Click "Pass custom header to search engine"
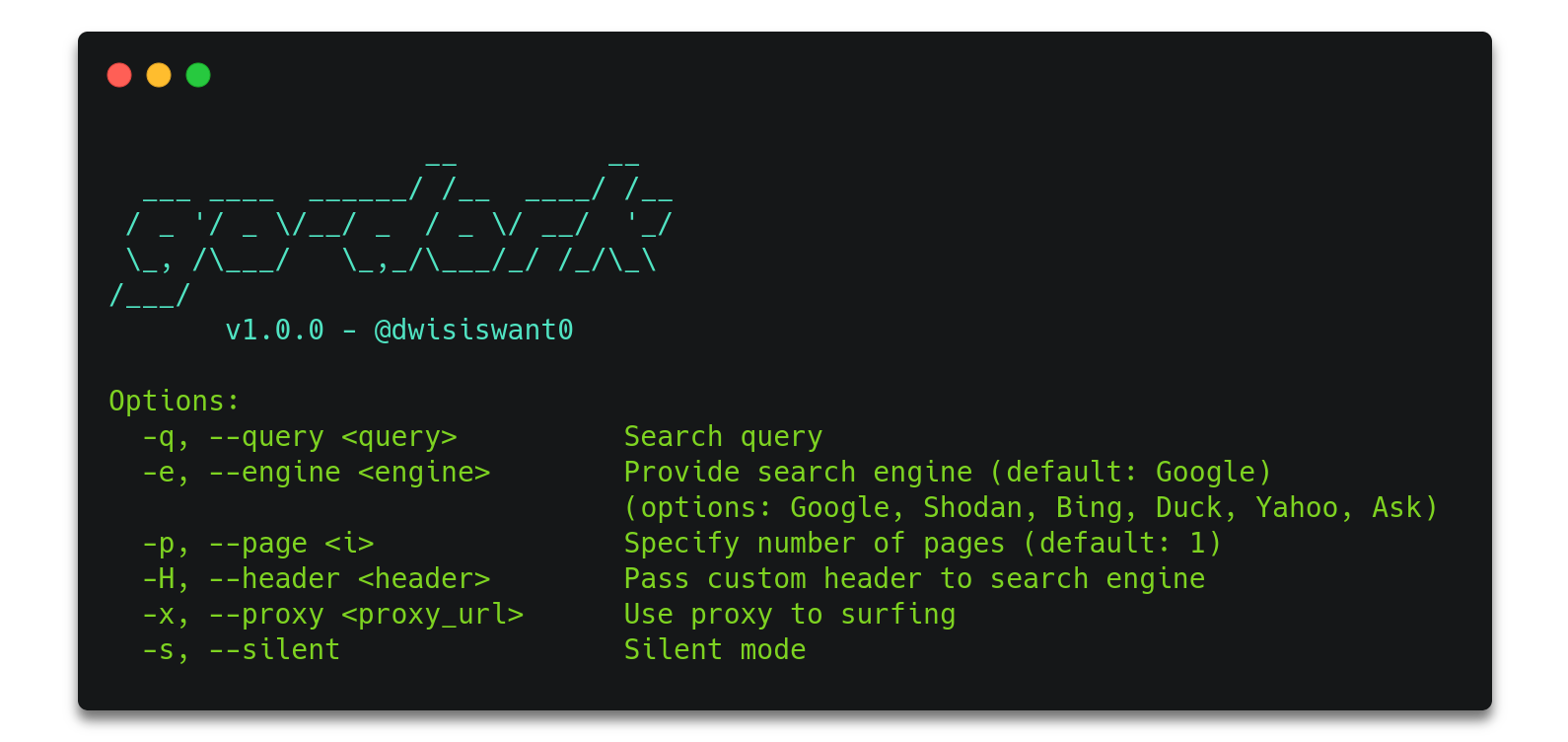The image size is (1568, 742). coord(914,578)
